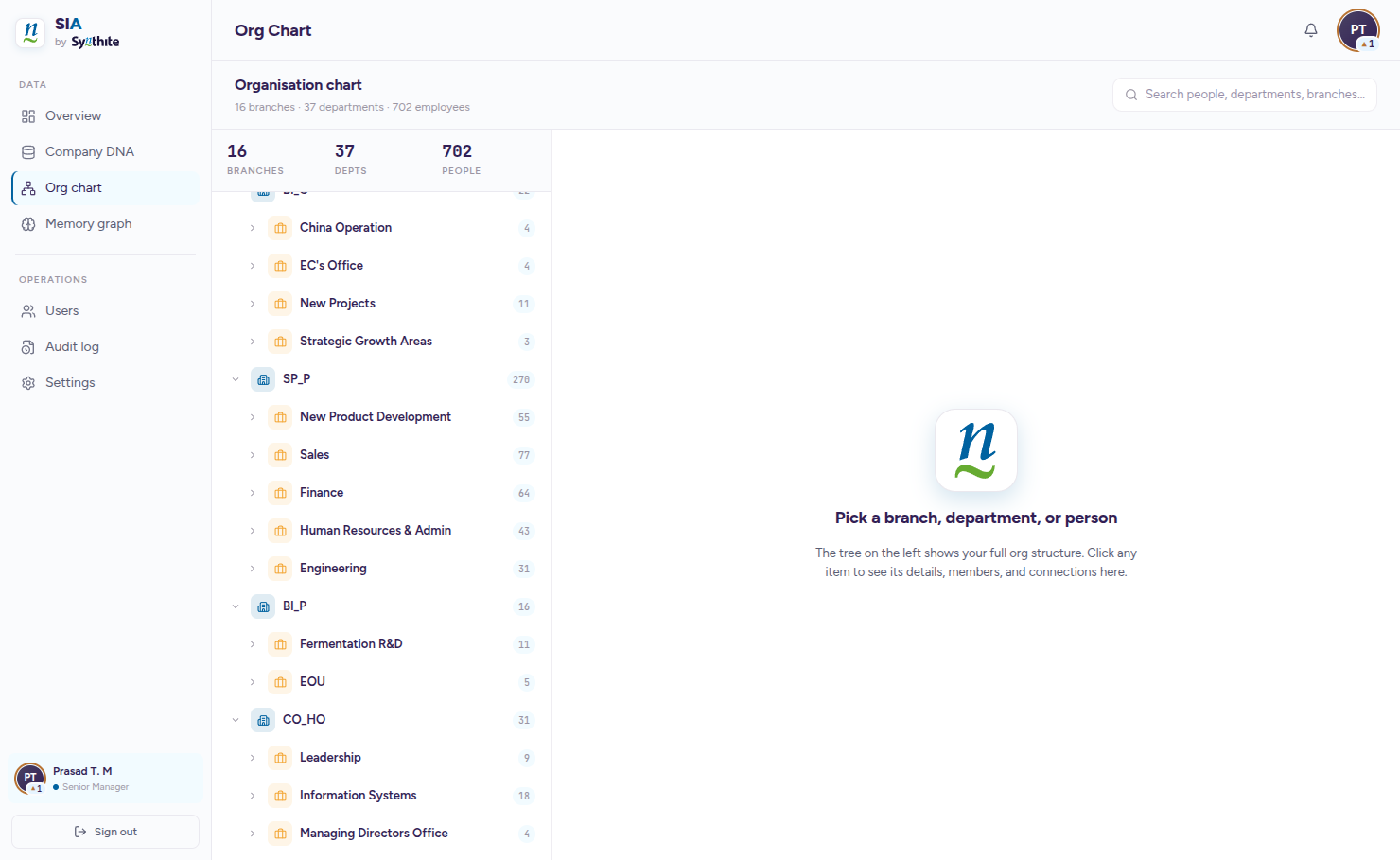This screenshot has width=1400, height=860.
Task: Select Managing Directors Office row
Action: [382, 834]
